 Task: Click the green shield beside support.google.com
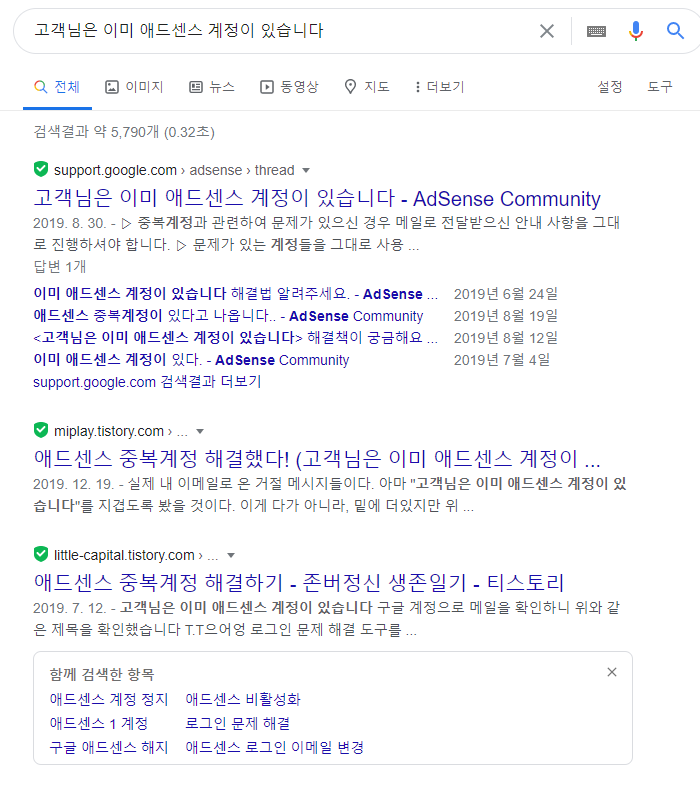tap(41, 169)
